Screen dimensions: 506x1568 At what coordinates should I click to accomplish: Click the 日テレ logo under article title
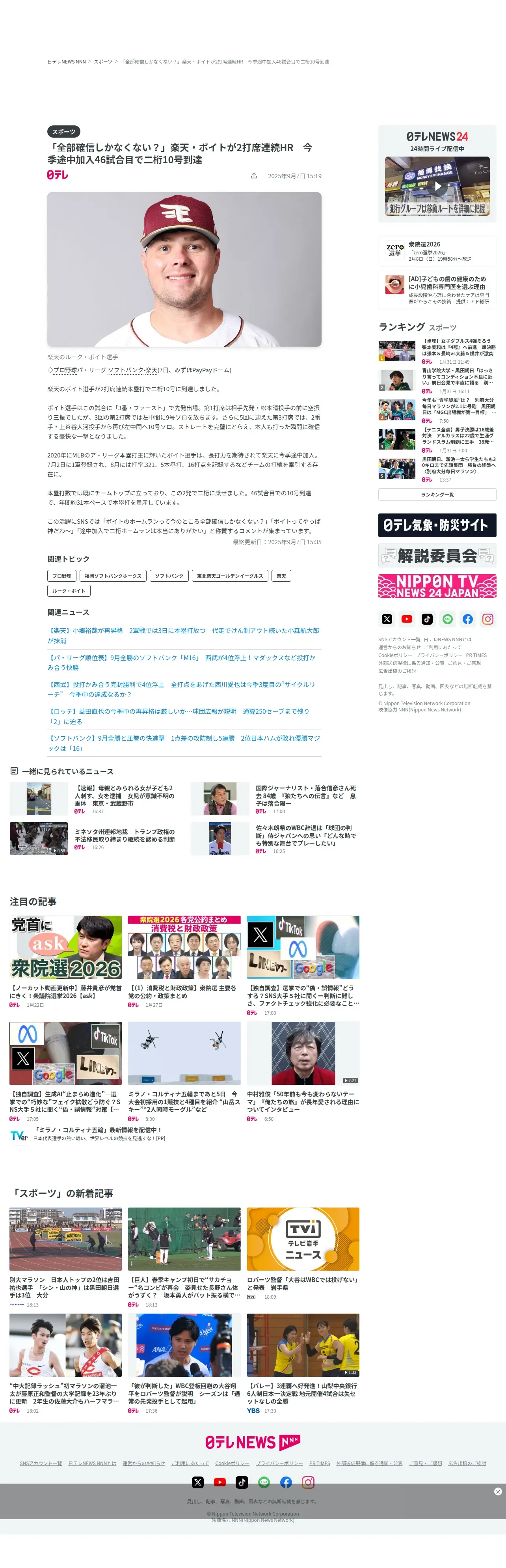[58, 175]
